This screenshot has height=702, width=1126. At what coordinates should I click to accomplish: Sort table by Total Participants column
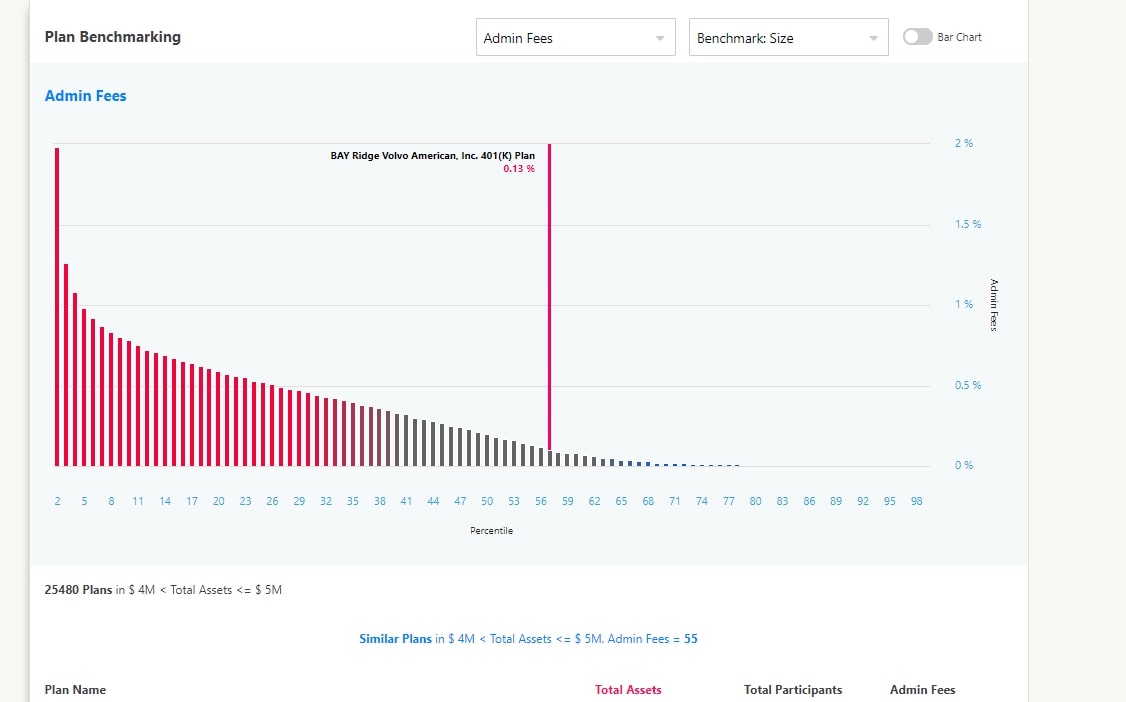[x=792, y=689]
